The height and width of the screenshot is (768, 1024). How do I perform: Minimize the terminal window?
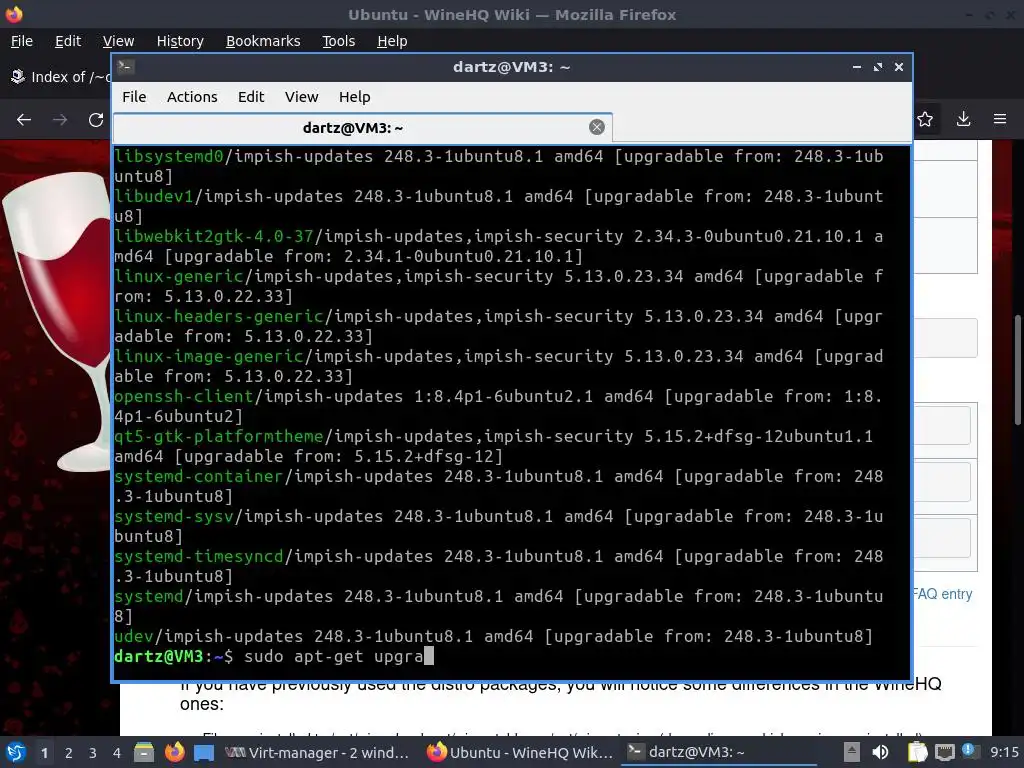click(857, 67)
